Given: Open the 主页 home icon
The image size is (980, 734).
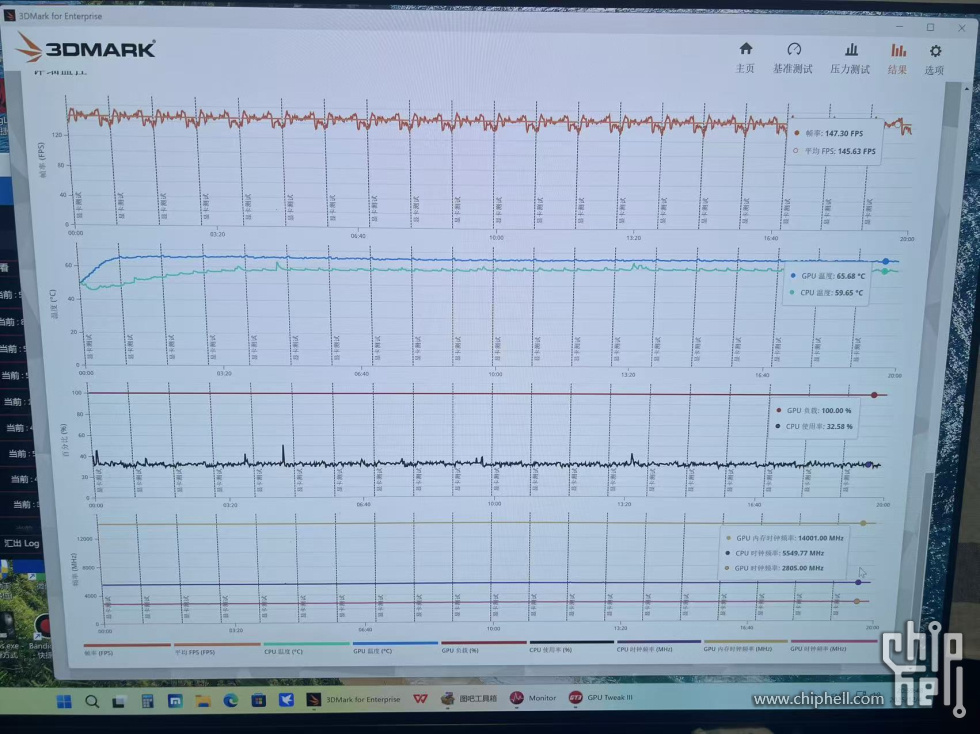Looking at the screenshot, I should tap(745, 49).
